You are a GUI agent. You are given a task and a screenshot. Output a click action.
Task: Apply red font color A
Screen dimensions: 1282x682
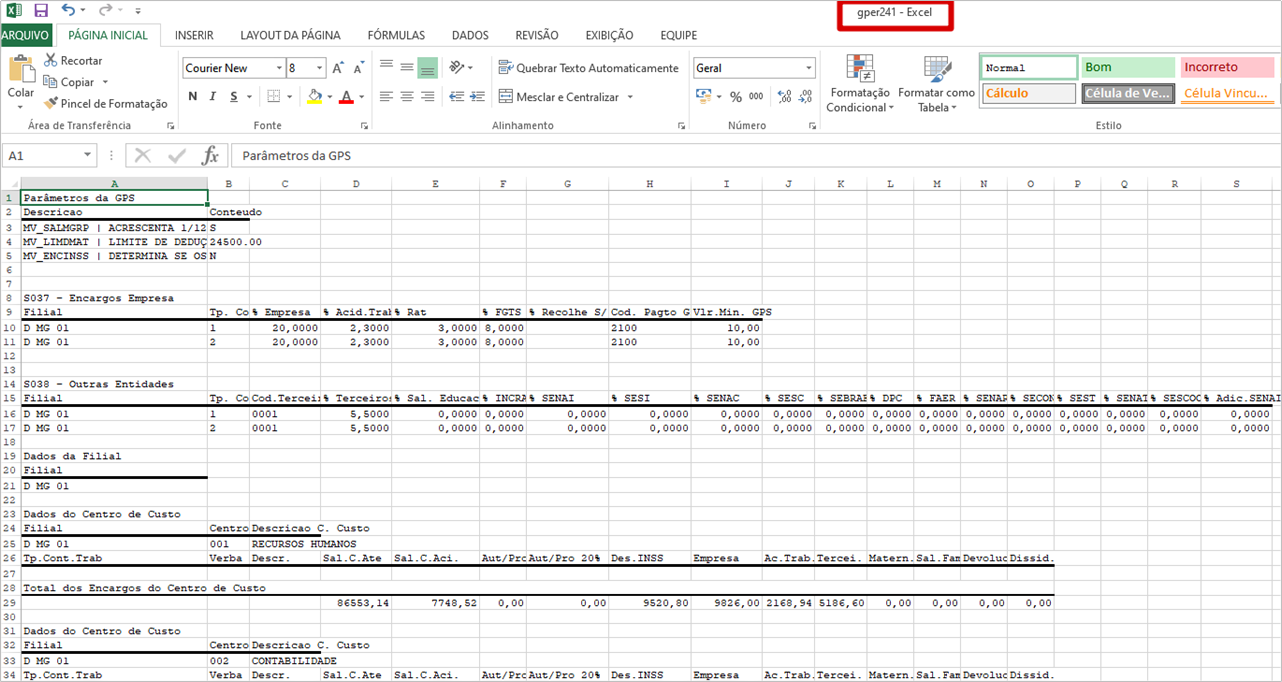[x=346, y=97]
